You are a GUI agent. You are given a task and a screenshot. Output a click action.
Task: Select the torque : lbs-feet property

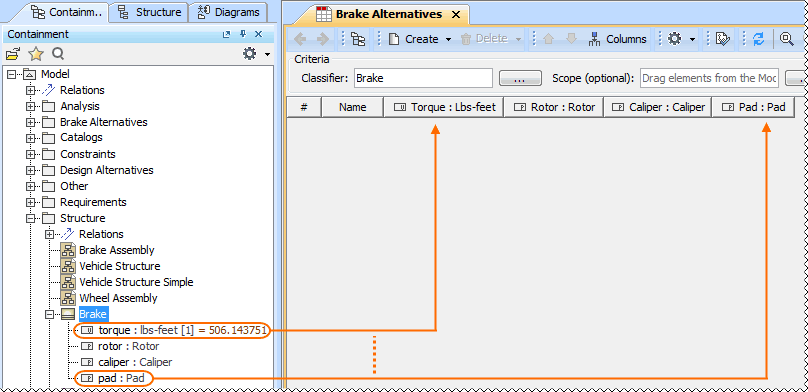click(x=182, y=330)
